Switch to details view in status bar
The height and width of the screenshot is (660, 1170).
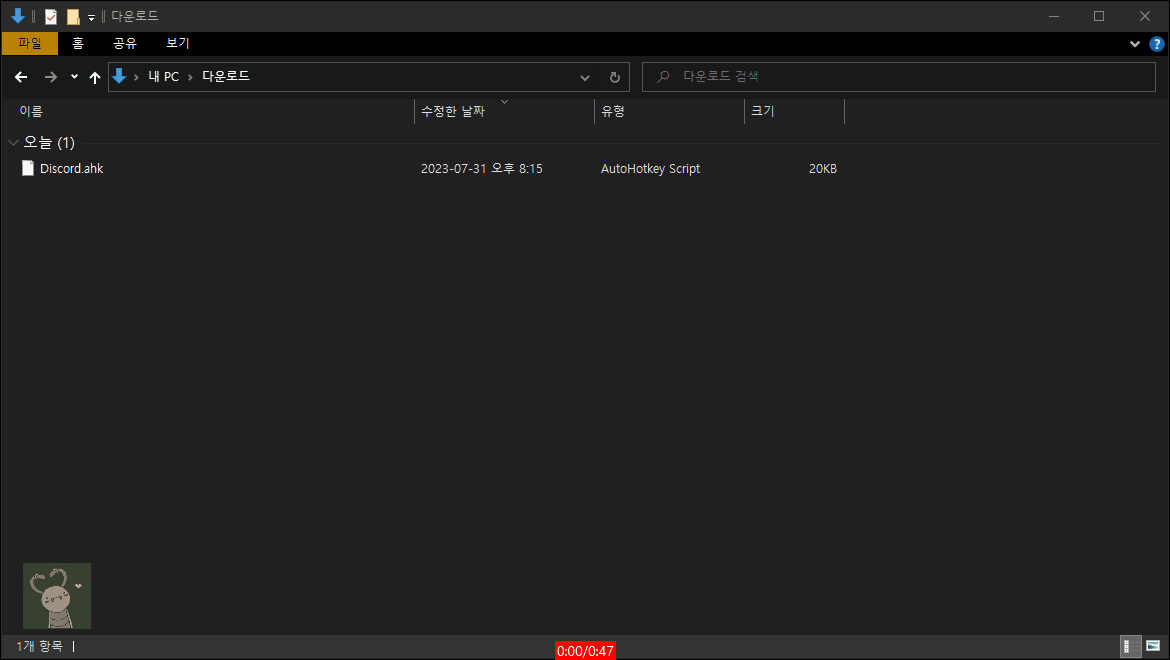(x=1131, y=647)
